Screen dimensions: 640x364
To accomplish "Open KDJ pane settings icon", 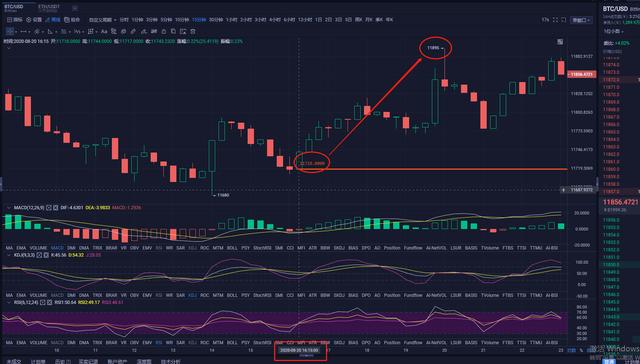I will [39, 255].
